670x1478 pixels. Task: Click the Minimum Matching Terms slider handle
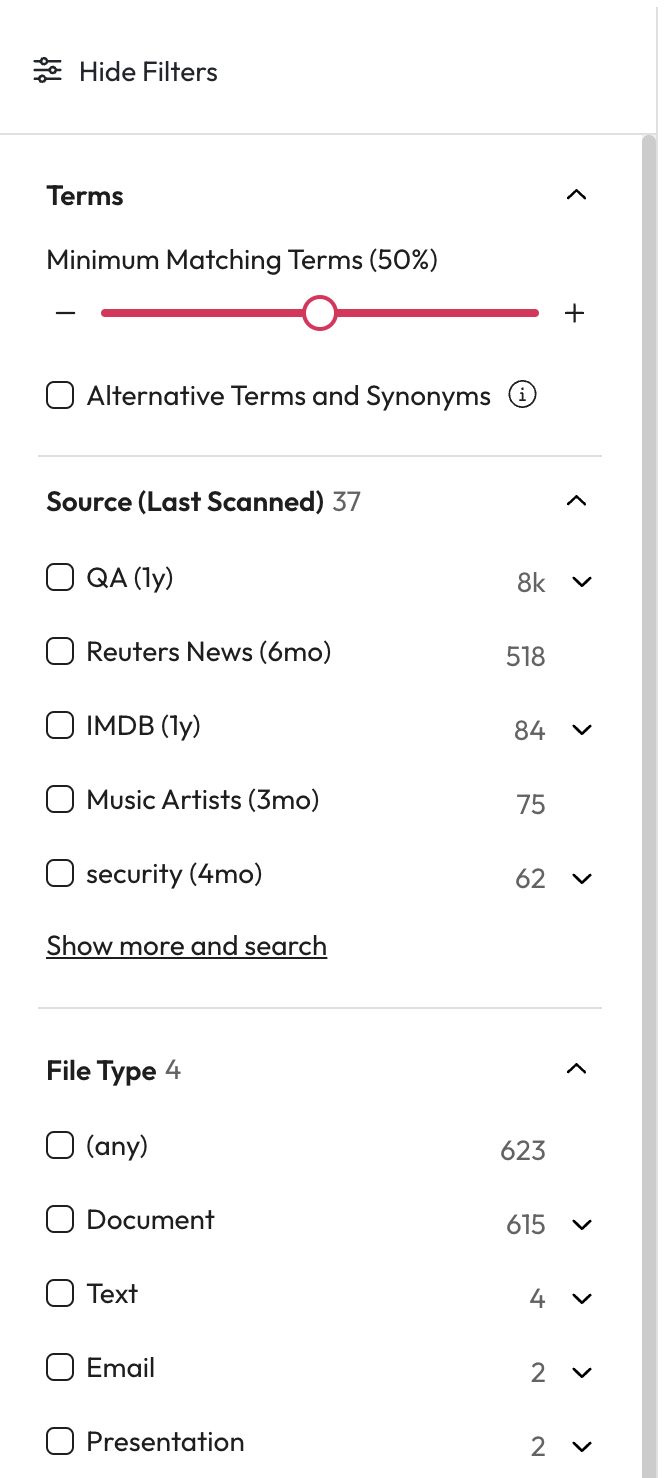(320, 313)
